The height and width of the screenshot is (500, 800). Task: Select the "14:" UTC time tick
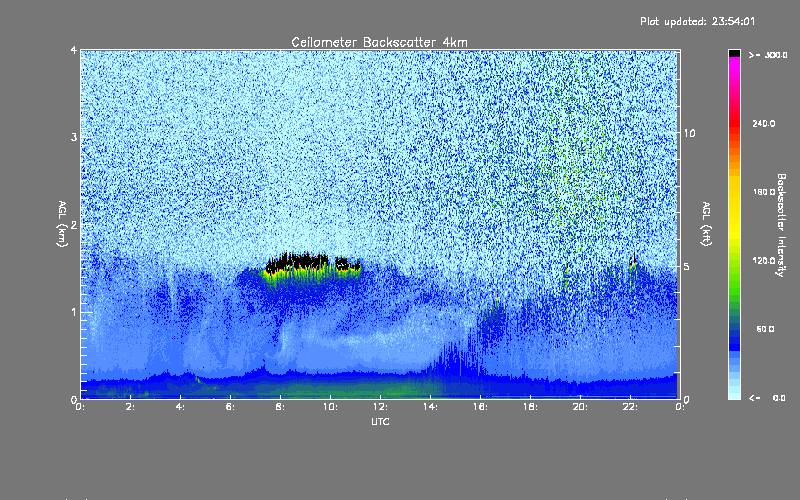[x=430, y=407]
